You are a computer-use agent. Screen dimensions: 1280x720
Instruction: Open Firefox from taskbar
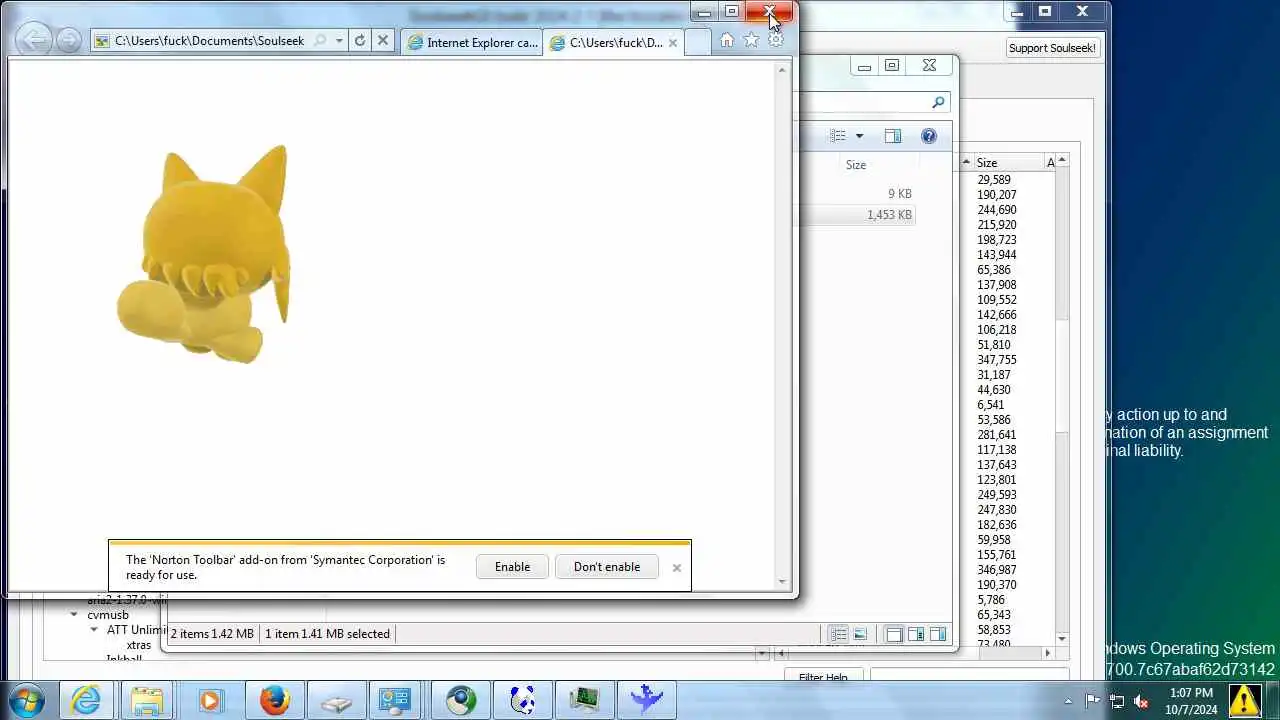[x=273, y=700]
